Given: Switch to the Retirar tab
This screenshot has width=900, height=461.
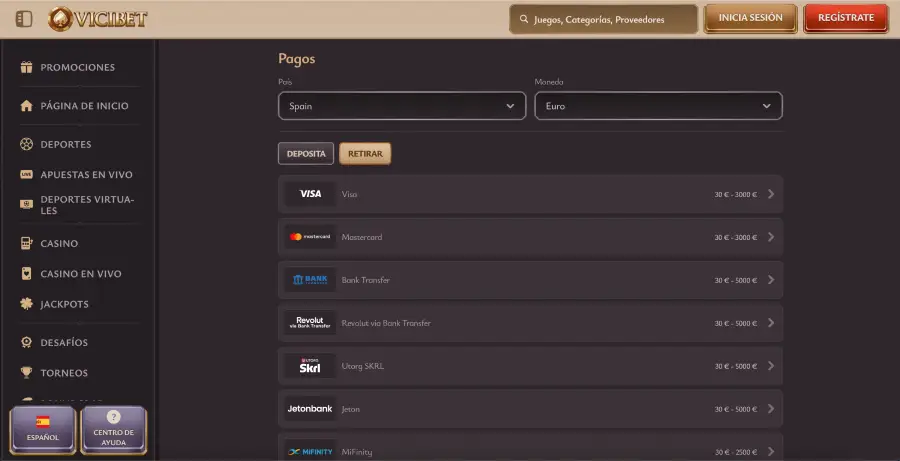Looking at the screenshot, I should (x=365, y=154).
